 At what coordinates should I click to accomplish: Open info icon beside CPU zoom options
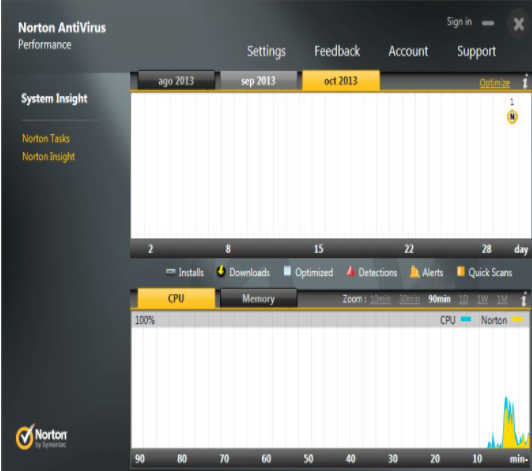524,299
